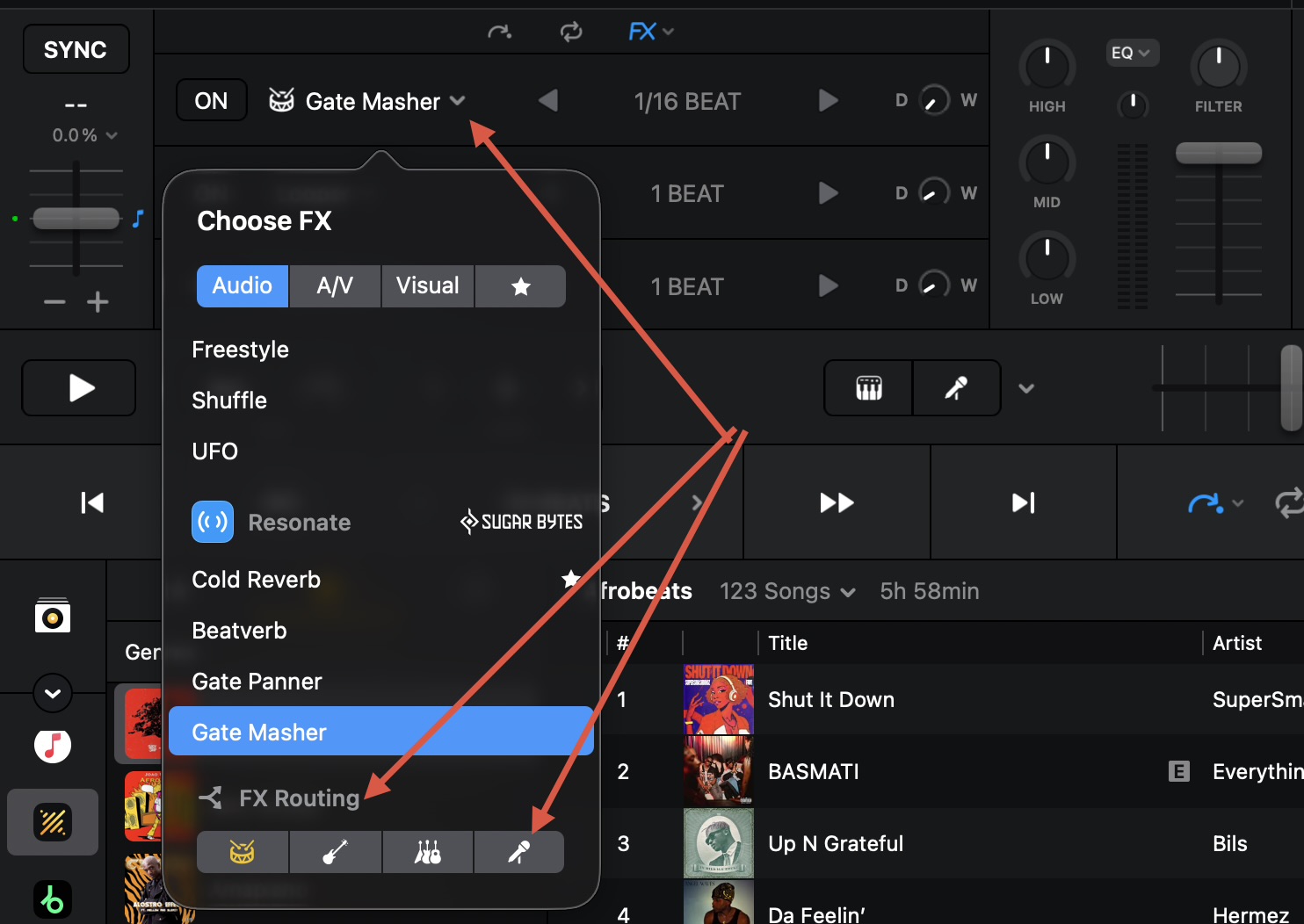Toggle the Gate Masher ON button

(x=211, y=101)
